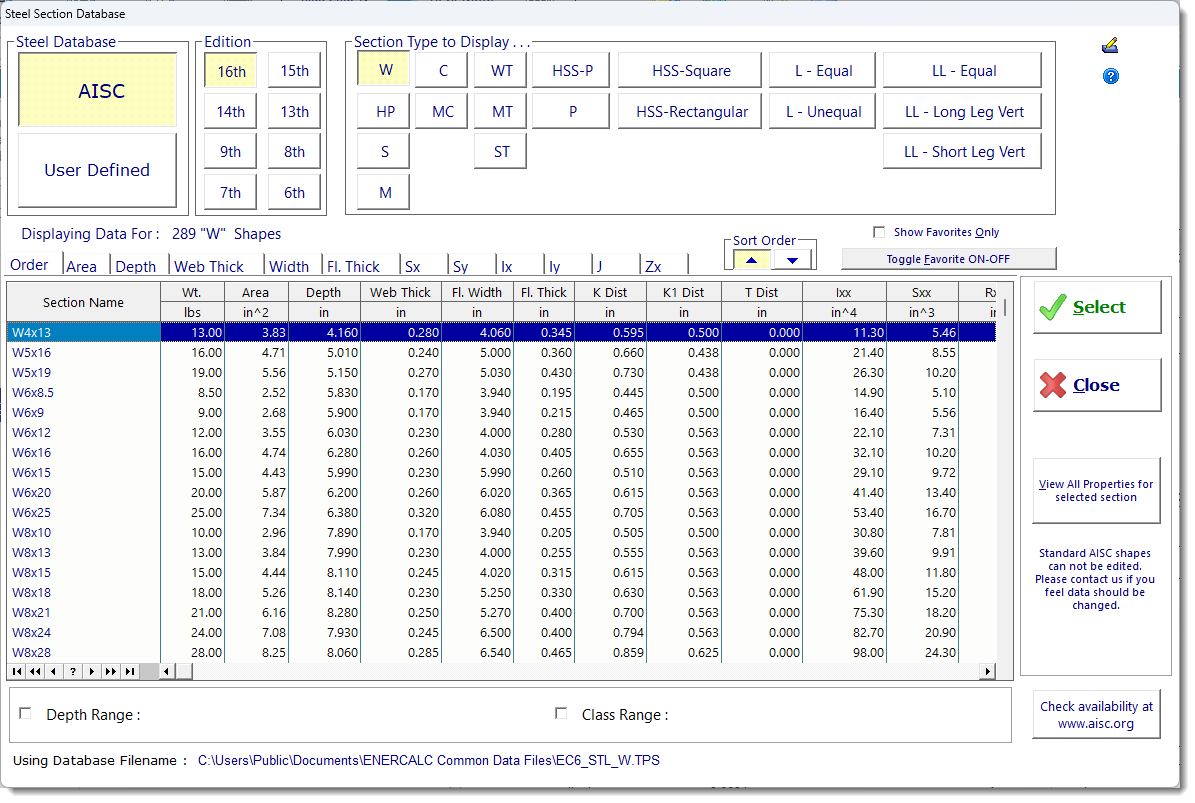Viewport: 1195px width, 803px height.
Task: Choose the 13th edition
Action: tap(294, 111)
